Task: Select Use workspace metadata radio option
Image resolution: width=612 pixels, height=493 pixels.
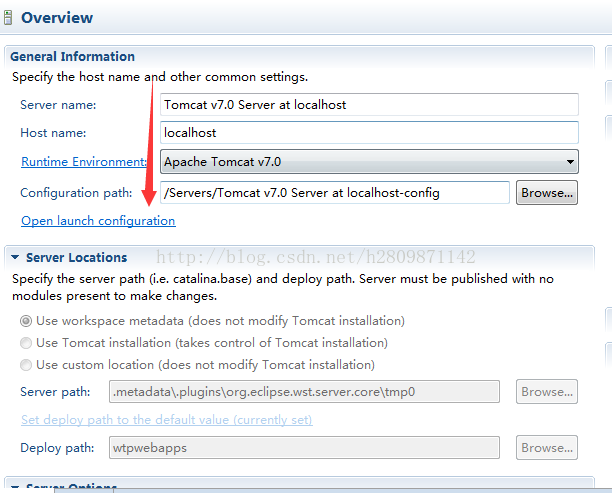Action: click(26, 321)
